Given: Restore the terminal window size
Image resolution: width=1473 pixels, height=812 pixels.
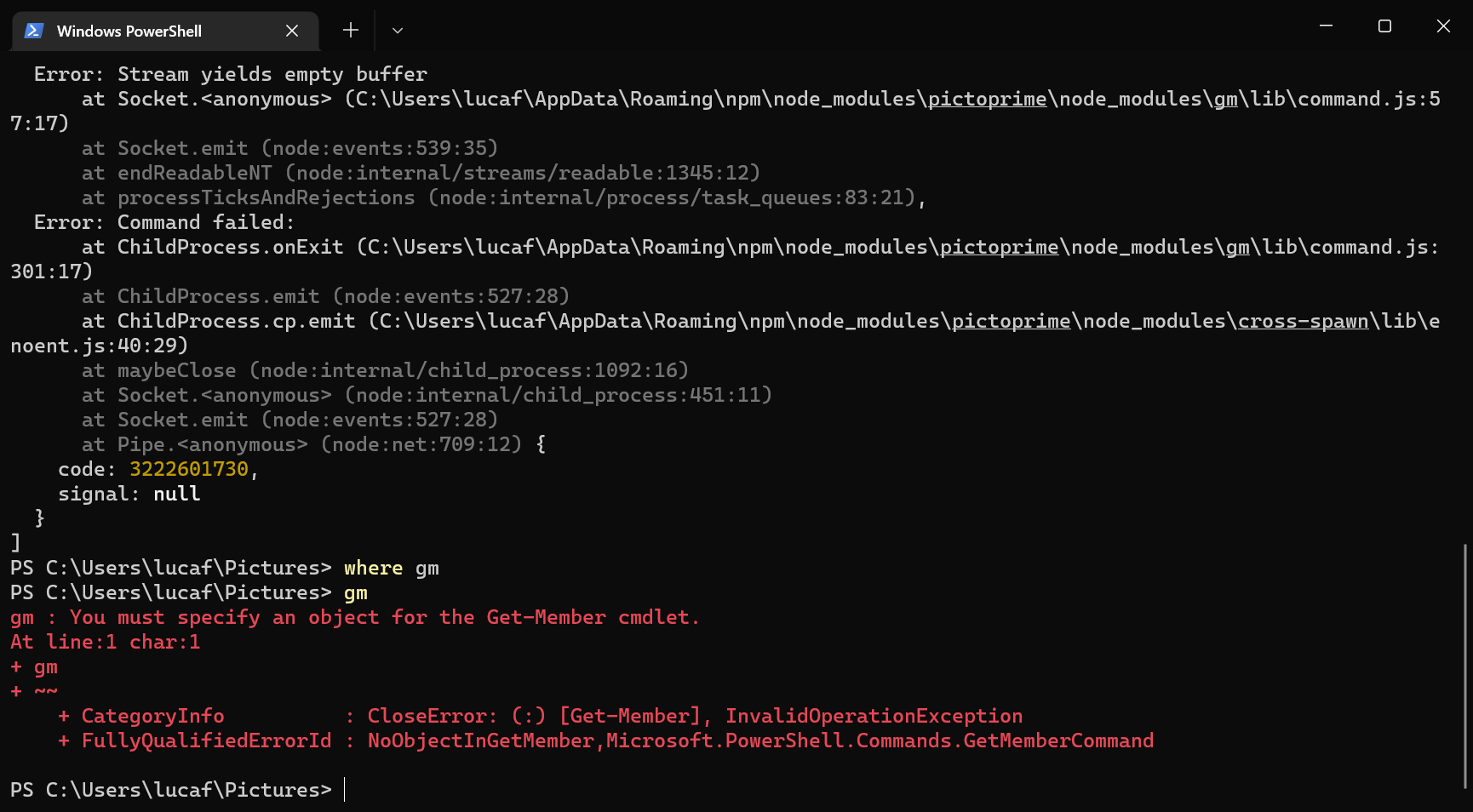Looking at the screenshot, I should (x=1384, y=26).
